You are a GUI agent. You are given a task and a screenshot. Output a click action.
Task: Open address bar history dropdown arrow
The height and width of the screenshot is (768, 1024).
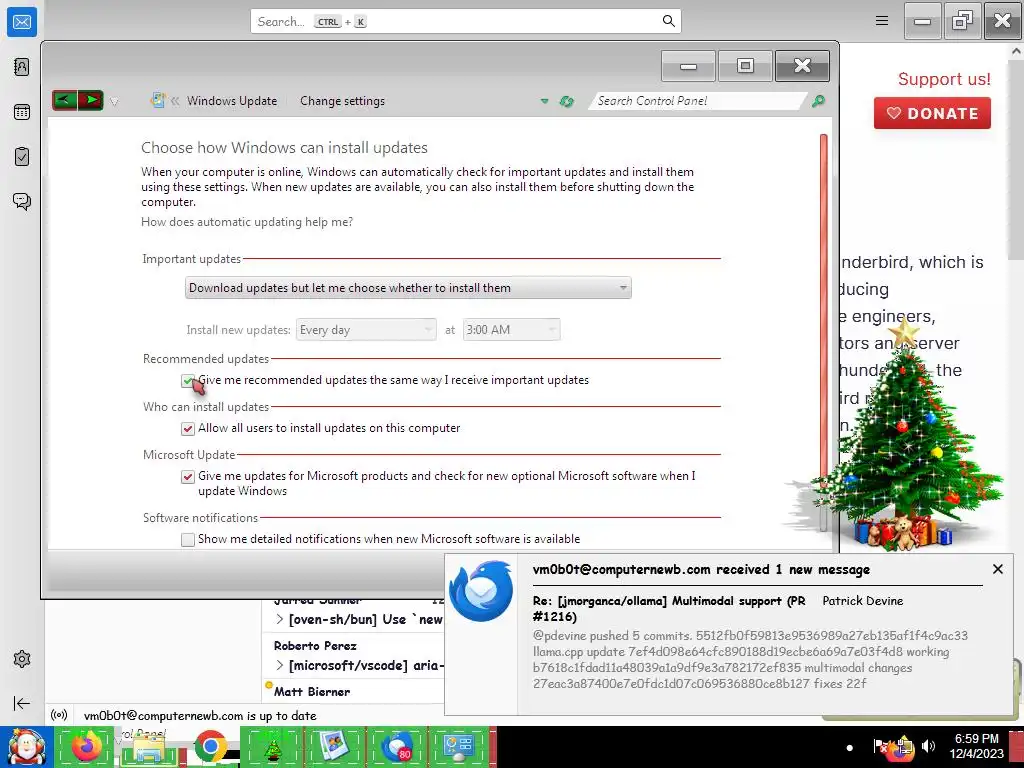[x=544, y=101]
